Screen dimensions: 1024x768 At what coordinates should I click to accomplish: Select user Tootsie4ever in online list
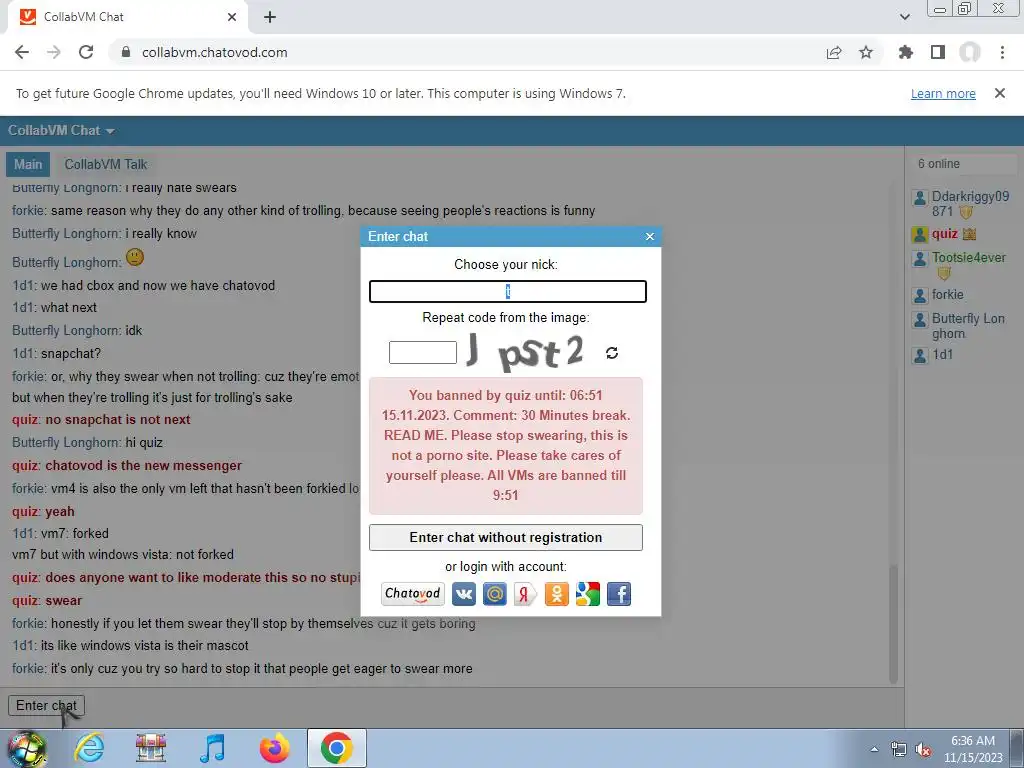pyautogui.click(x=968, y=257)
